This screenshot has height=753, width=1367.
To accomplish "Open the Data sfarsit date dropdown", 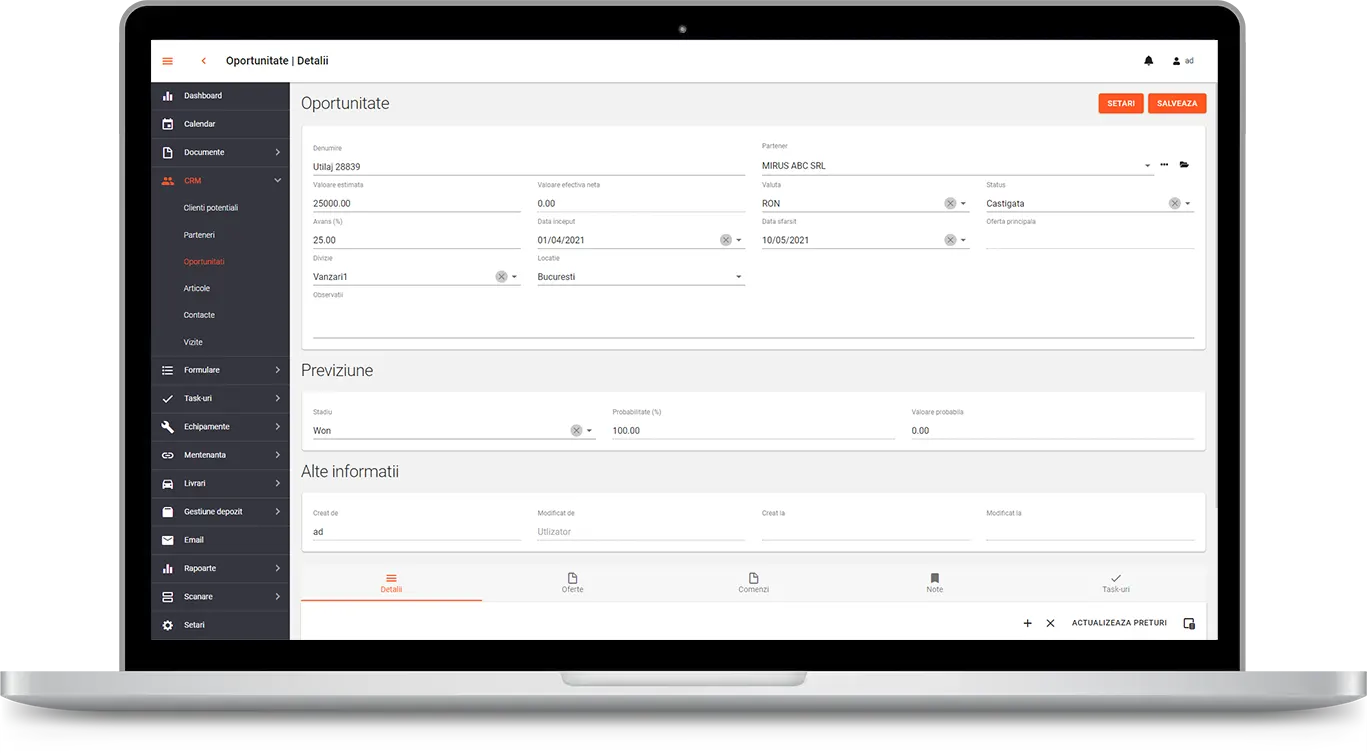I will [x=963, y=240].
